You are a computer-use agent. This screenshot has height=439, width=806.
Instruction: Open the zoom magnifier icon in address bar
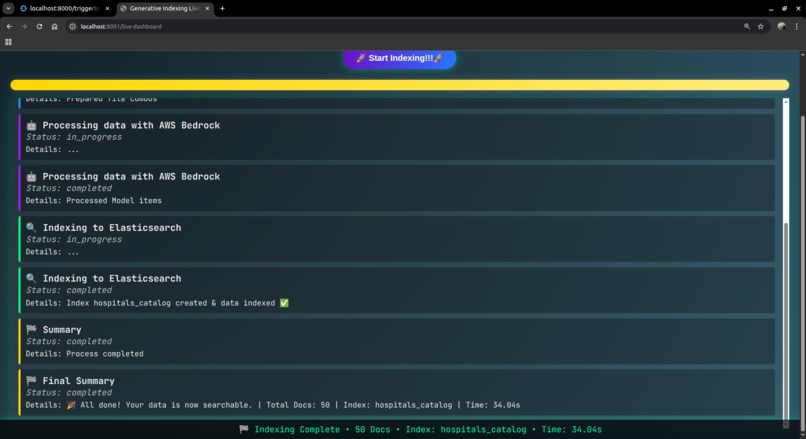746,26
